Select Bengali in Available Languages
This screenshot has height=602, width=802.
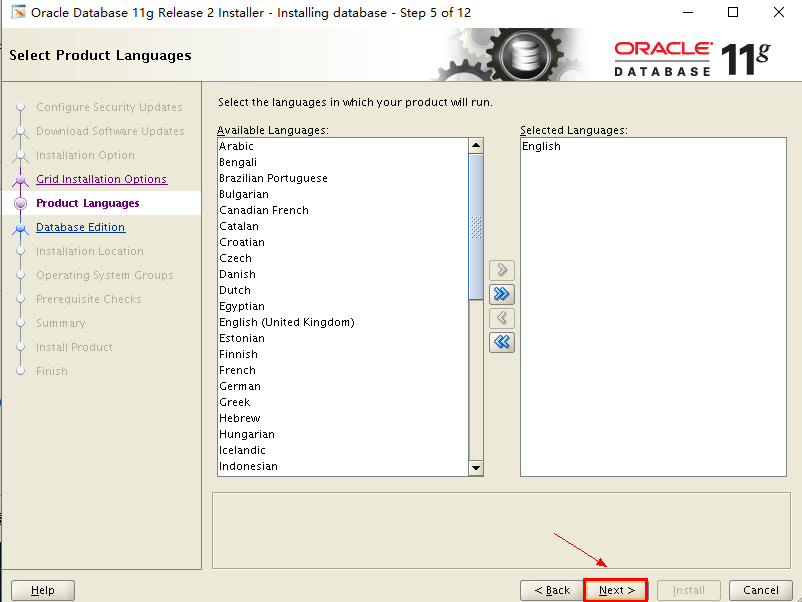[343, 162]
